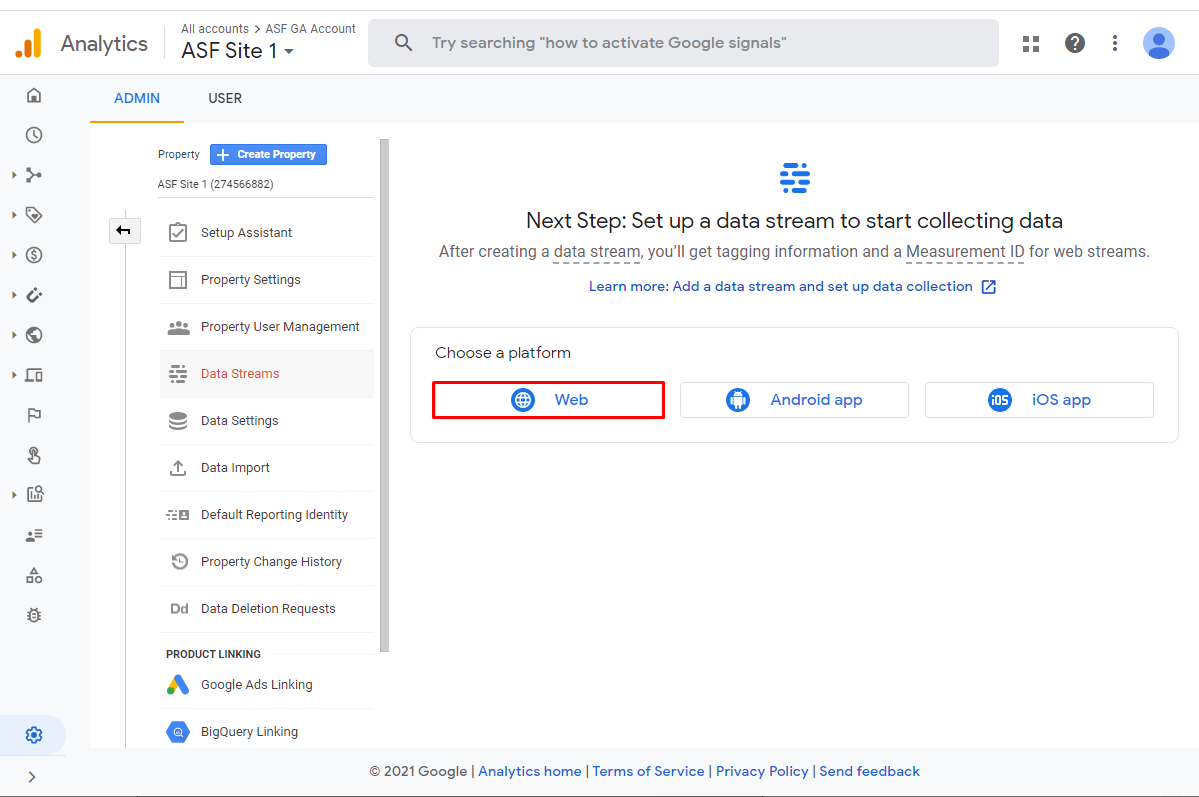Open Property Change History
The image size is (1199, 797).
coord(266,561)
